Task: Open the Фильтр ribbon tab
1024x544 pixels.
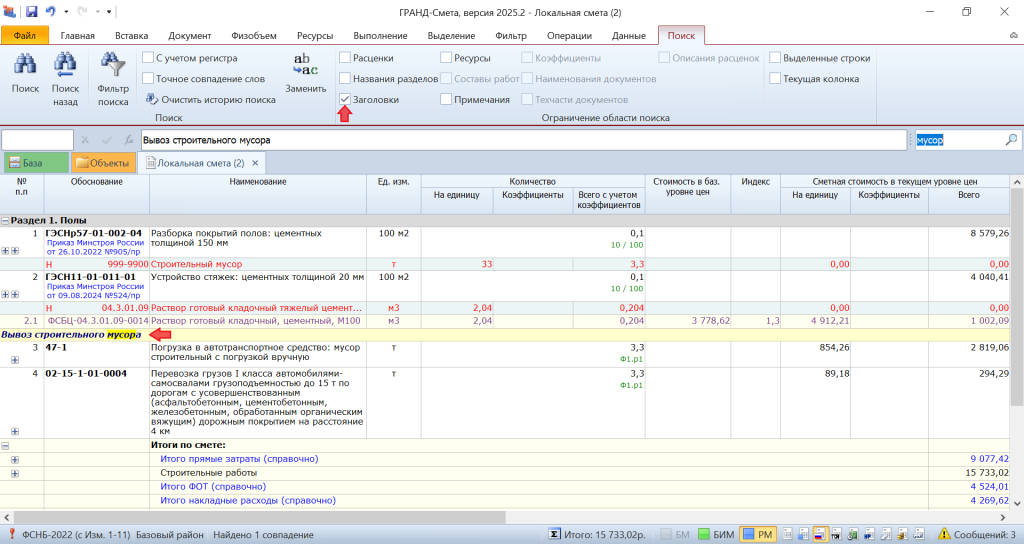Action: click(x=510, y=36)
